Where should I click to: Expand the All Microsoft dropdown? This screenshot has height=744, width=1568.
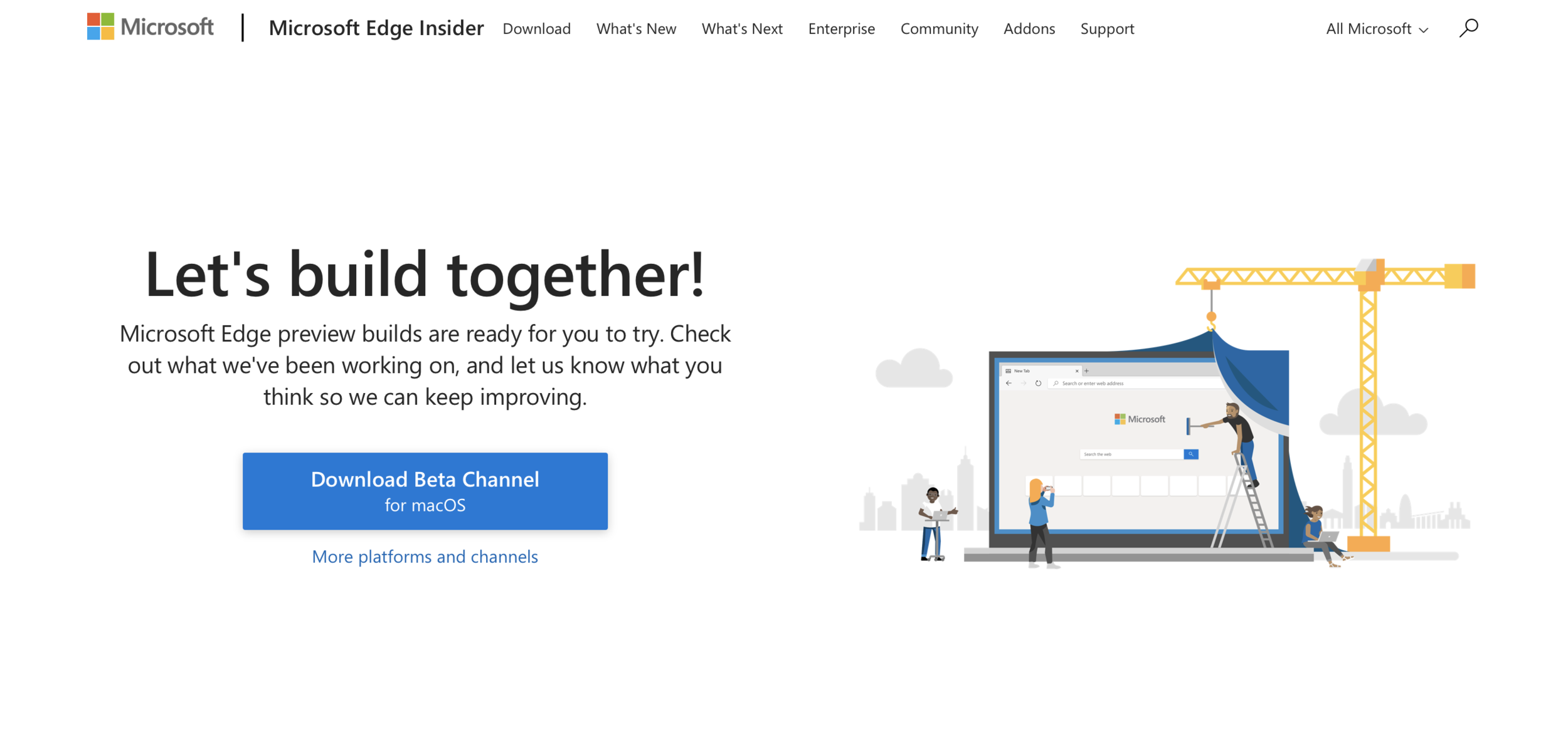click(1377, 29)
